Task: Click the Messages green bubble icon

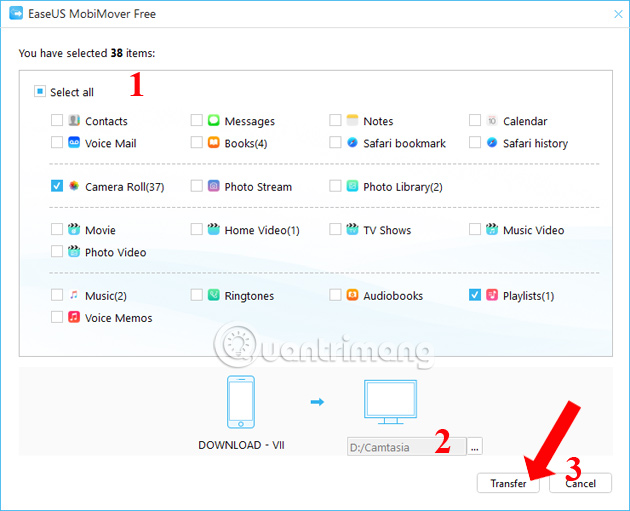Action: [x=213, y=120]
